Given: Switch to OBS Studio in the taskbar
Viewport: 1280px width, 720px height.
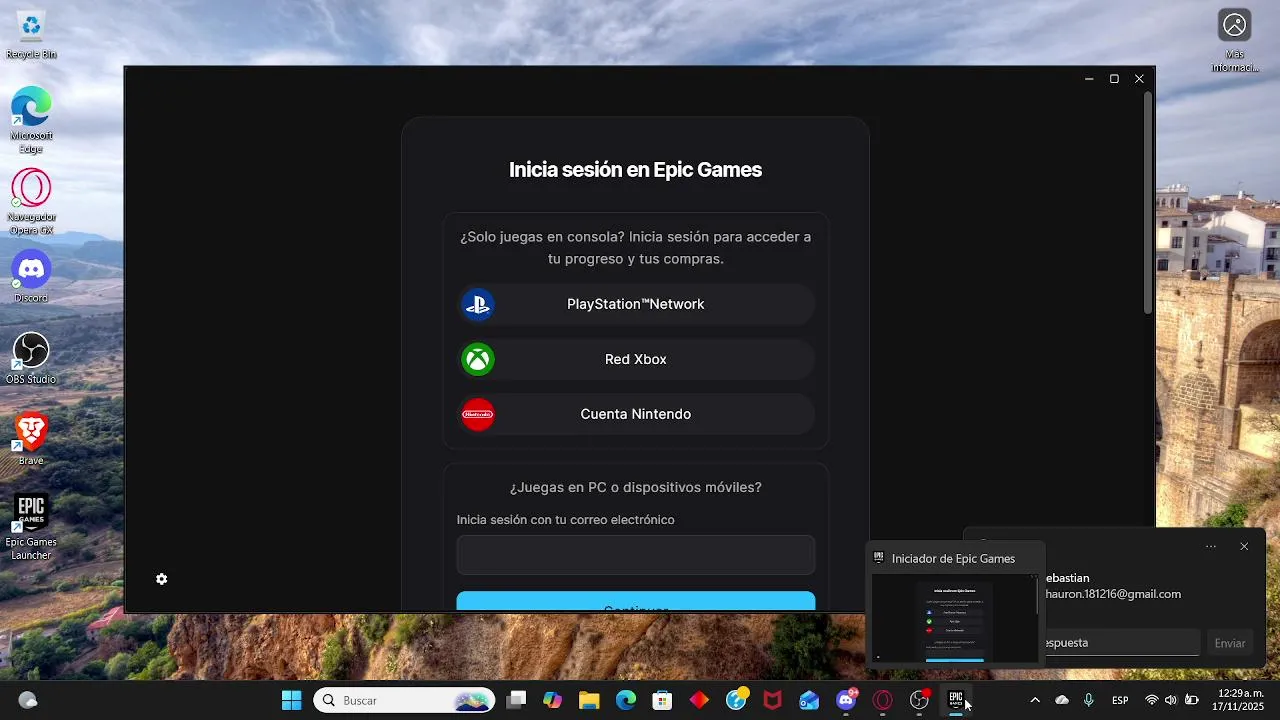Looking at the screenshot, I should 919,700.
